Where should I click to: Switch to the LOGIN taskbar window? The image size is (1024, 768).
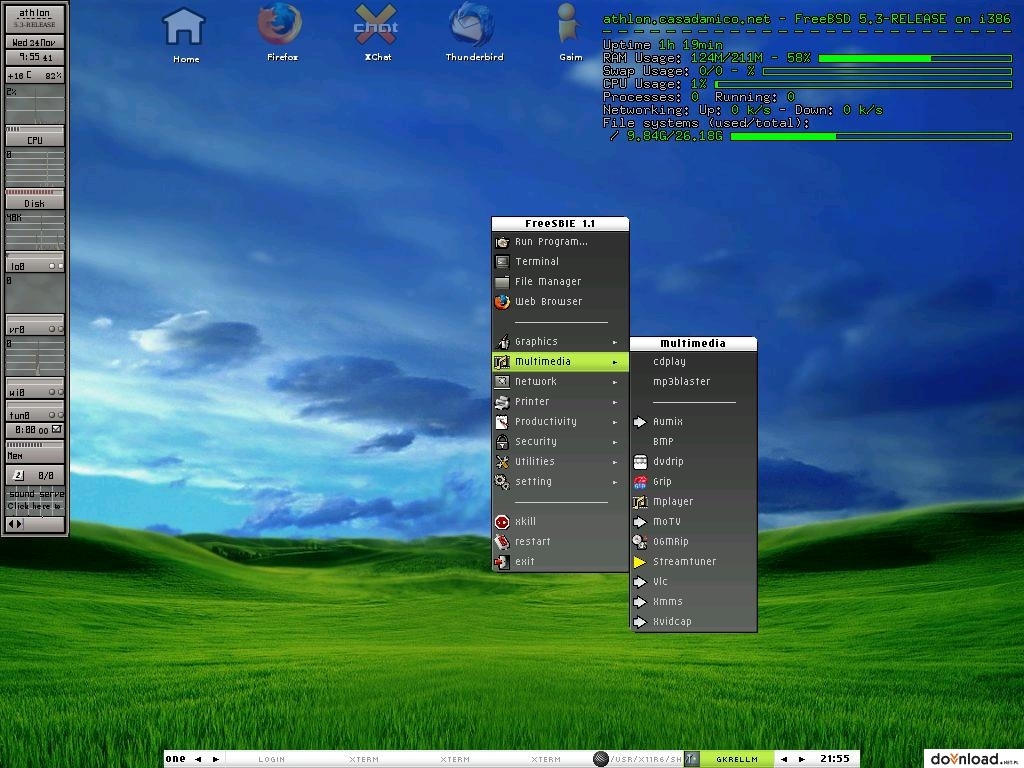coord(271,760)
